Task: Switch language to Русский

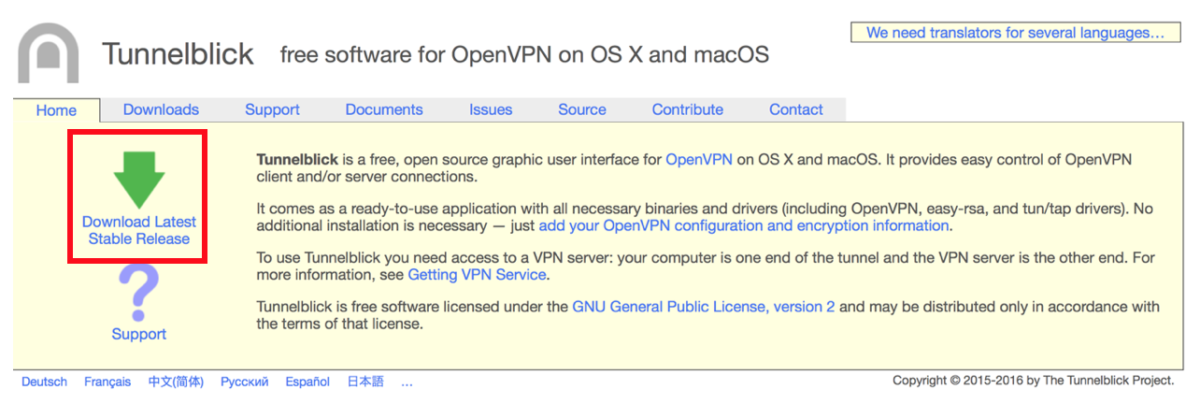Action: click(244, 382)
